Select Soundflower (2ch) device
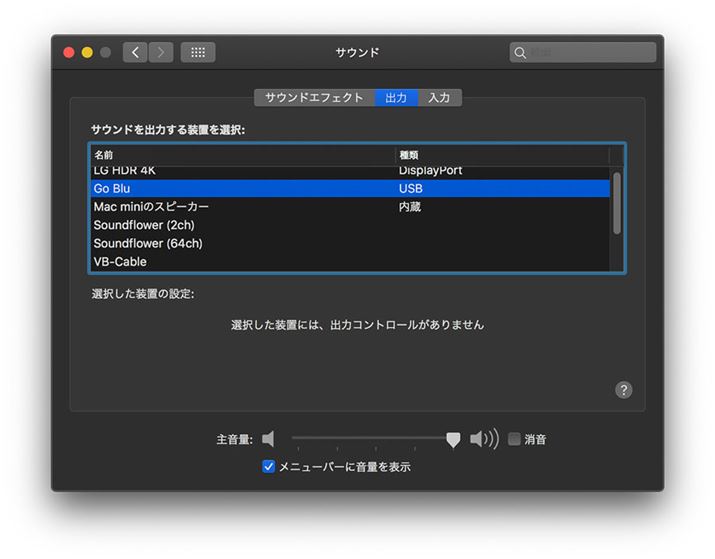715x559 pixels. pyautogui.click(x=350, y=225)
